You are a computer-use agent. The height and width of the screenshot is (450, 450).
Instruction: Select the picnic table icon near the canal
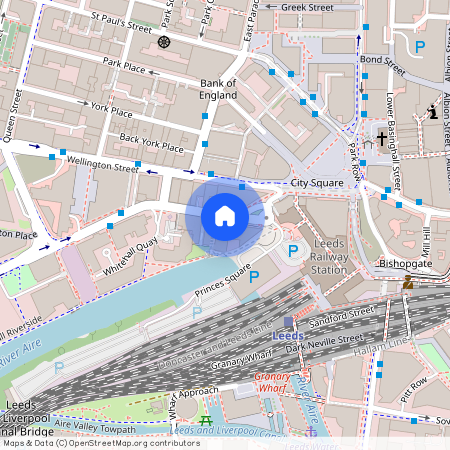pos(206,421)
